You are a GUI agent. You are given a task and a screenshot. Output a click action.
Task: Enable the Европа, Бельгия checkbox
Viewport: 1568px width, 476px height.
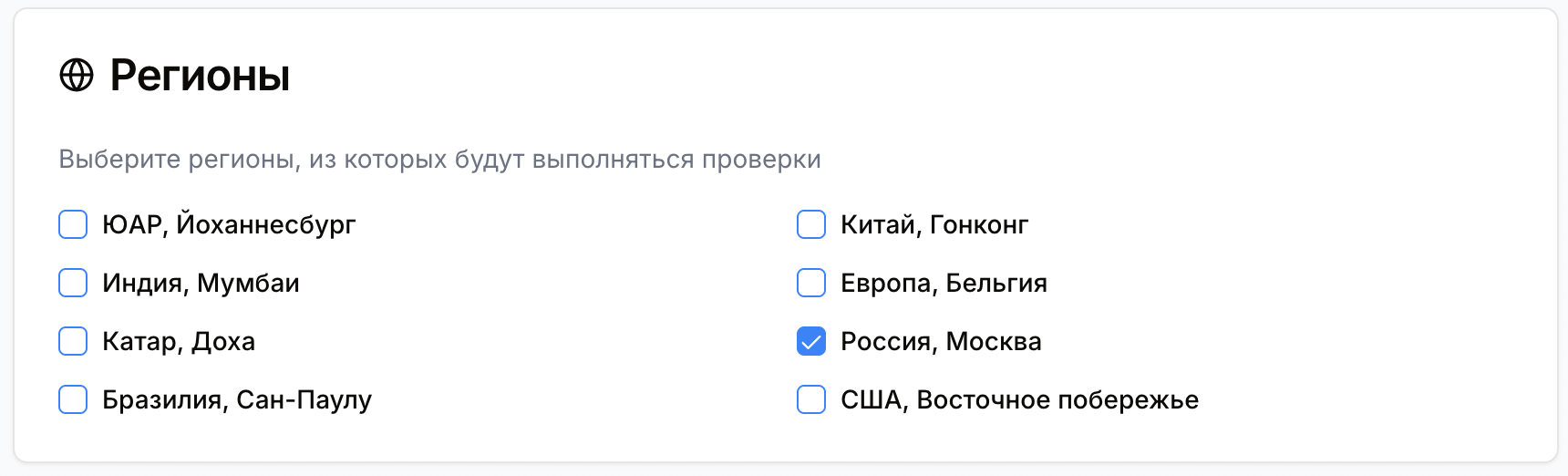coord(811,283)
